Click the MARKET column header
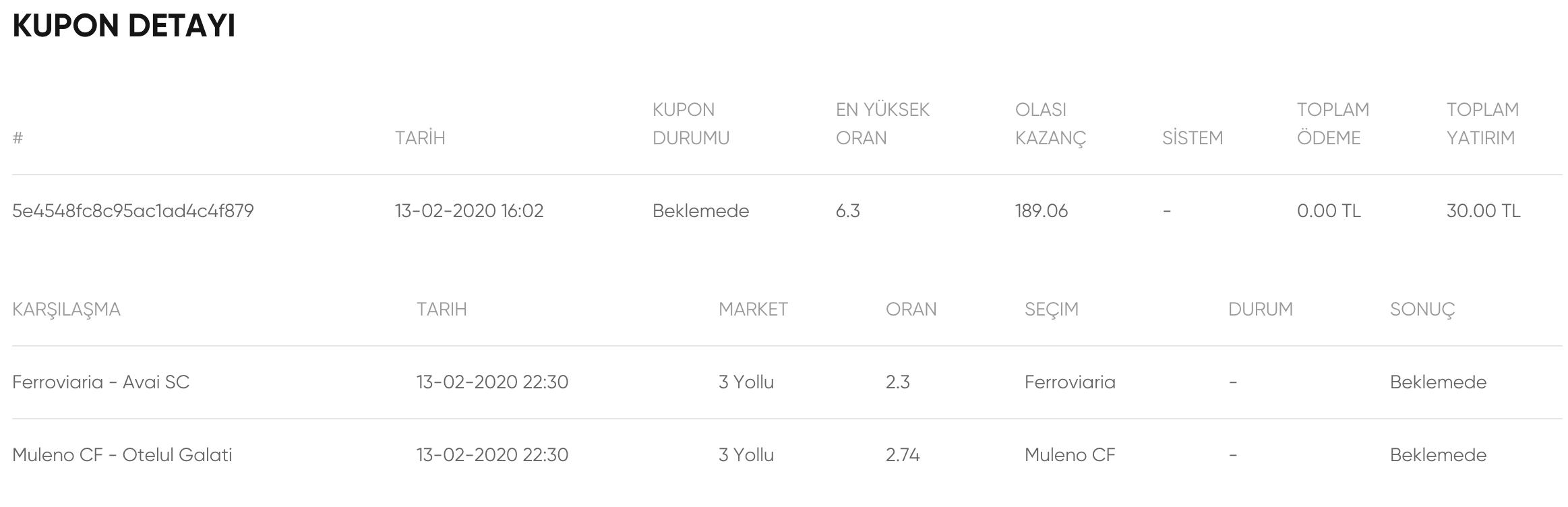Screen dimensions: 1568x507 tap(753, 309)
